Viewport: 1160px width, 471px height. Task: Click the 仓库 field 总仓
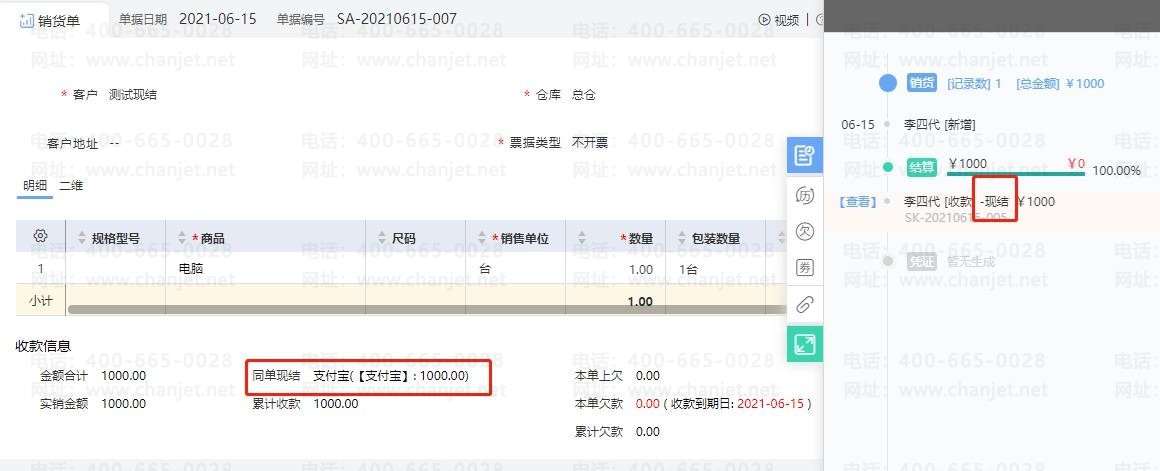coord(584,95)
